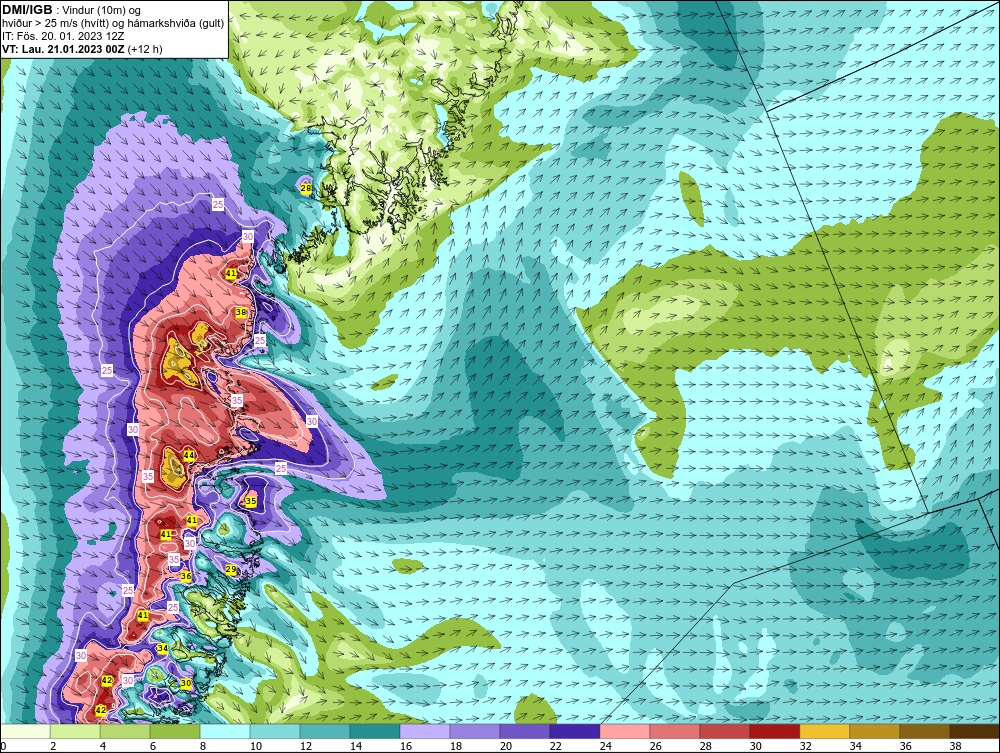Click the 36–38 m/s brown legend swatch
1000x753 pixels.
coord(924,731)
